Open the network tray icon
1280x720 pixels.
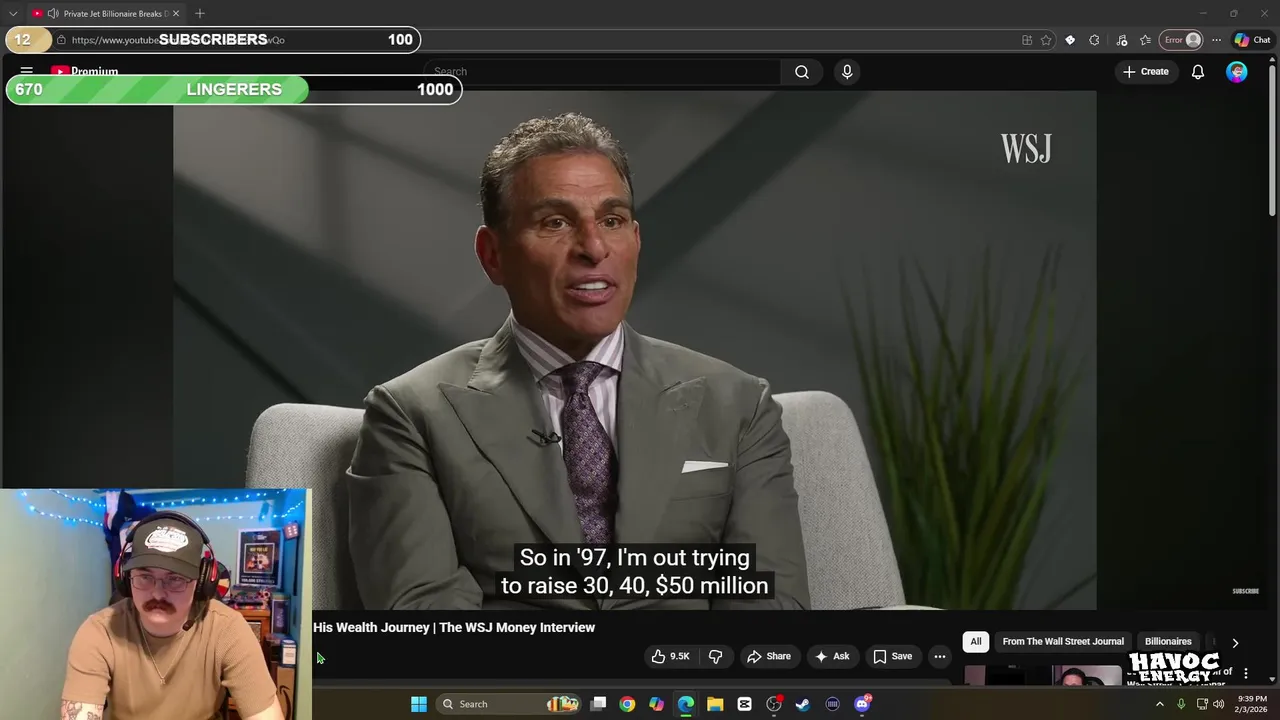pyautogui.click(x=1202, y=704)
